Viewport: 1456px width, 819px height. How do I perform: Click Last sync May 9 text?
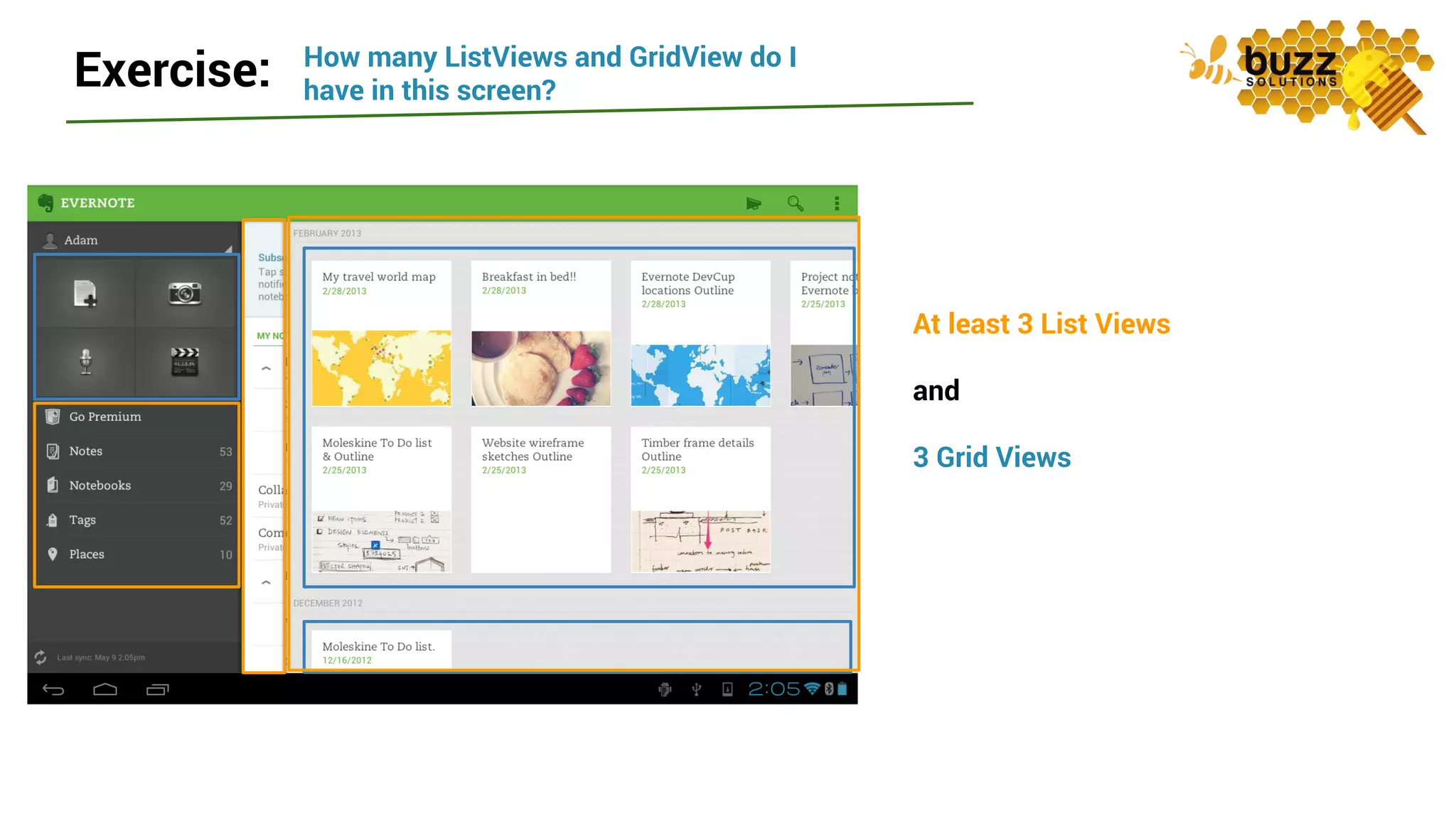(x=101, y=658)
